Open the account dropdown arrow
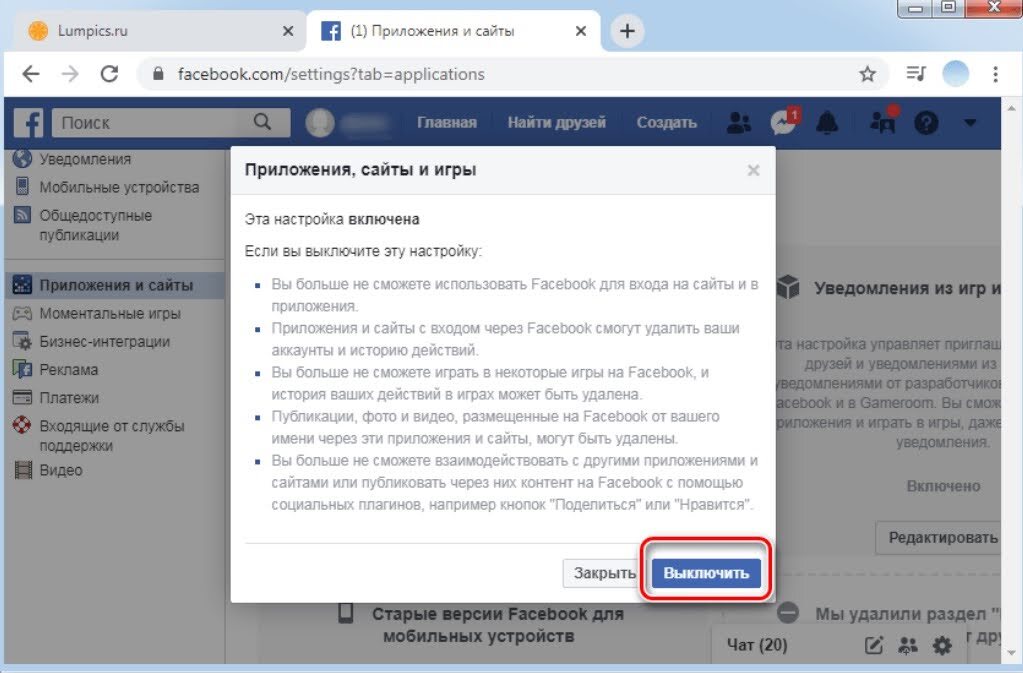The height and width of the screenshot is (673, 1023). coord(967,122)
